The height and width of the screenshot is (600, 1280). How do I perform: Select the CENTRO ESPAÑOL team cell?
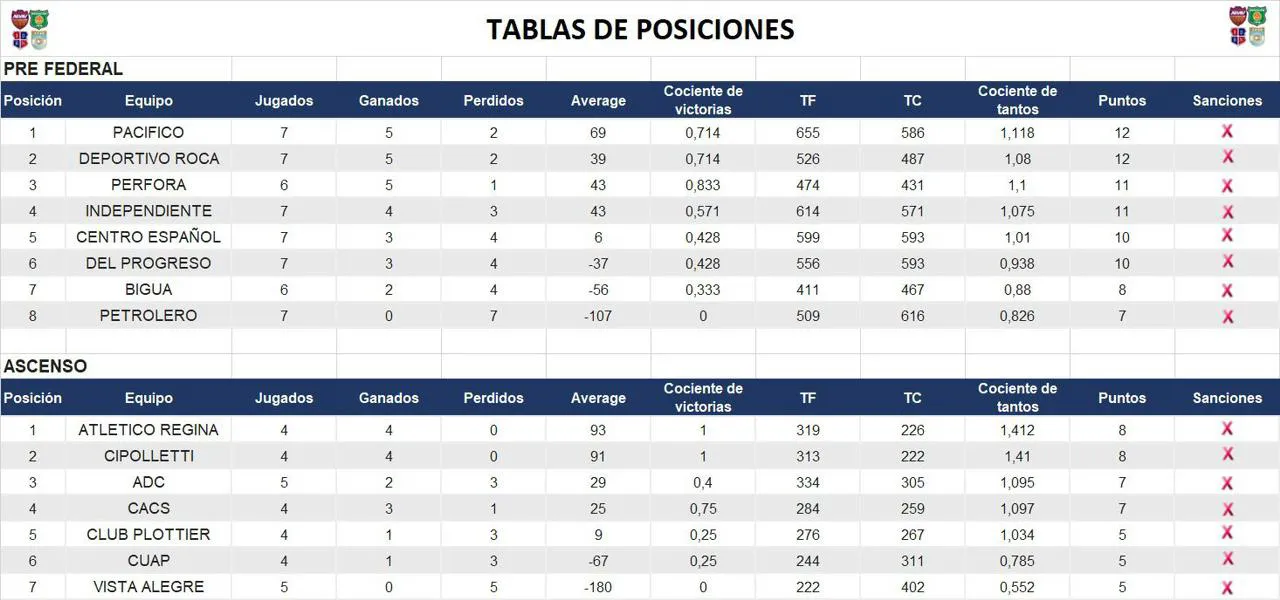coord(148,237)
